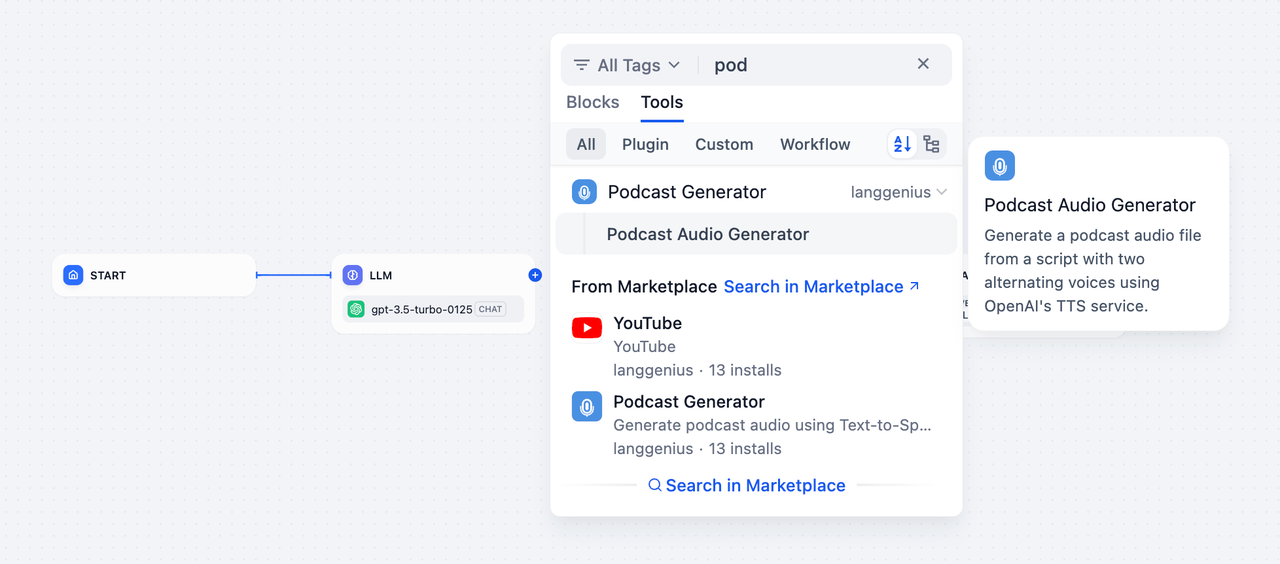Select the Podcast Audio Generator tool
Screen dimensions: 1280x564
pyautogui.click(x=708, y=234)
